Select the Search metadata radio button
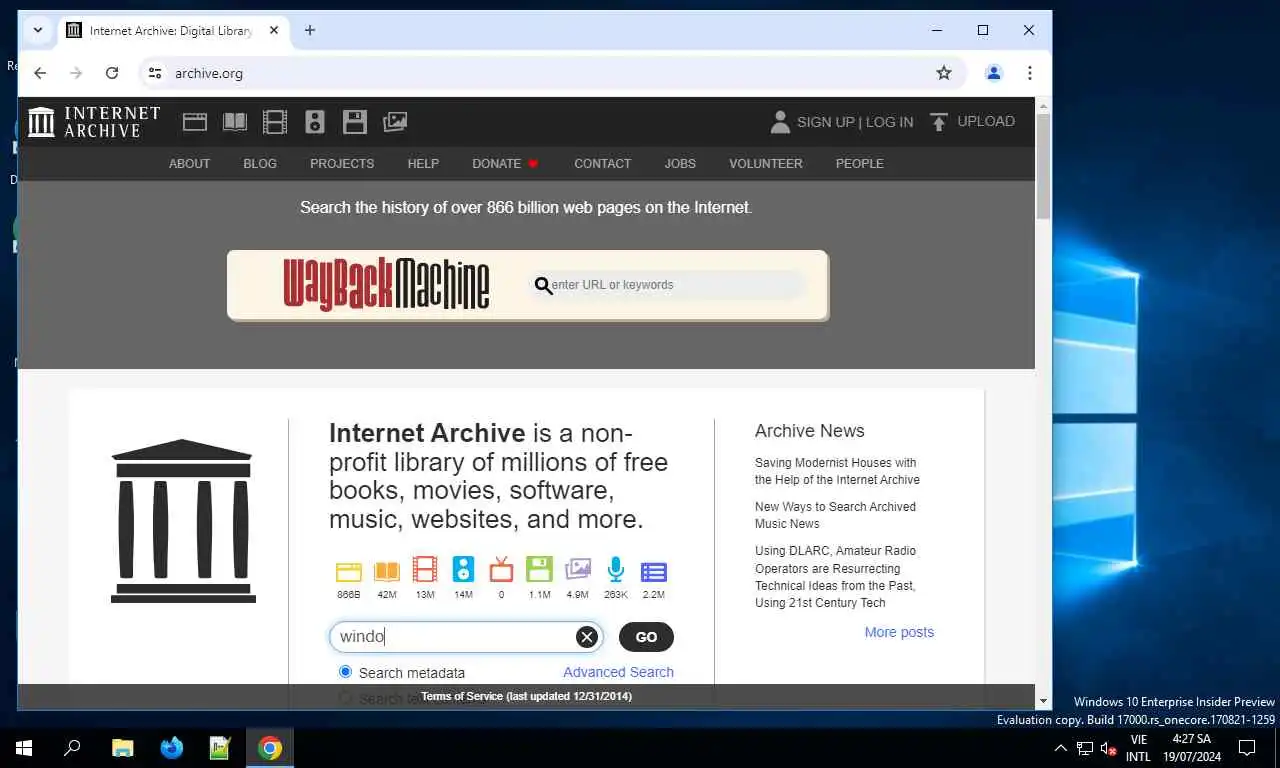The height and width of the screenshot is (768, 1280). click(x=346, y=672)
